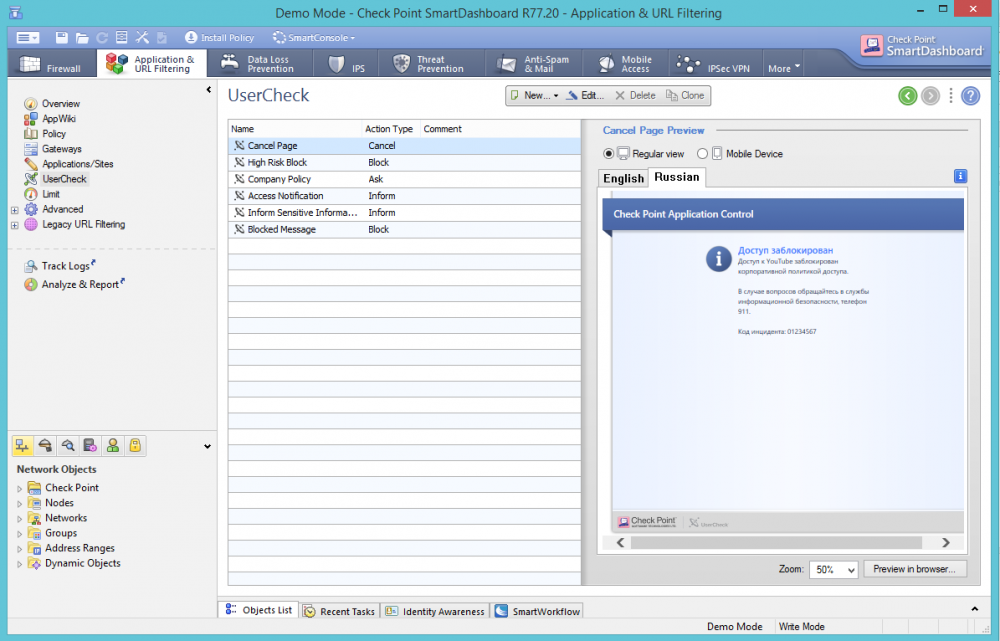
Task: Click Install Policy
Action: (219, 38)
